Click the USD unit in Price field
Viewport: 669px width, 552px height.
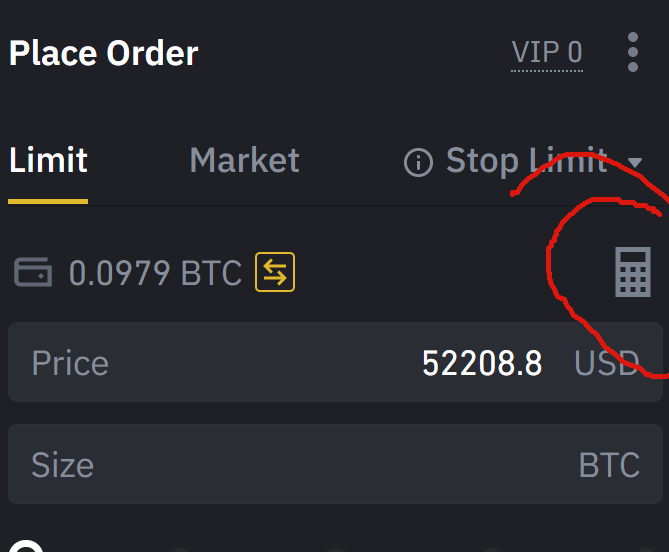pos(607,363)
